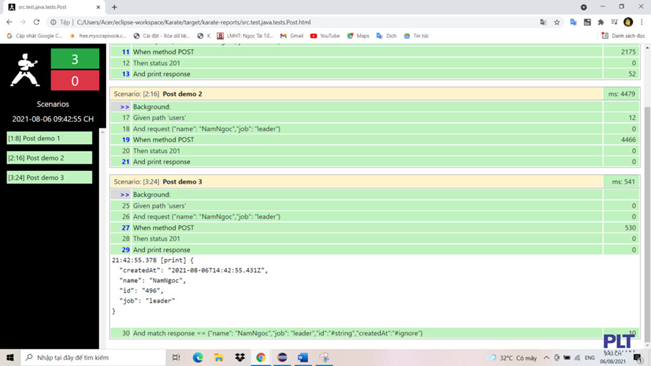
Task: Click the Post demo 3 scenario header
Action: pyautogui.click(x=356, y=182)
